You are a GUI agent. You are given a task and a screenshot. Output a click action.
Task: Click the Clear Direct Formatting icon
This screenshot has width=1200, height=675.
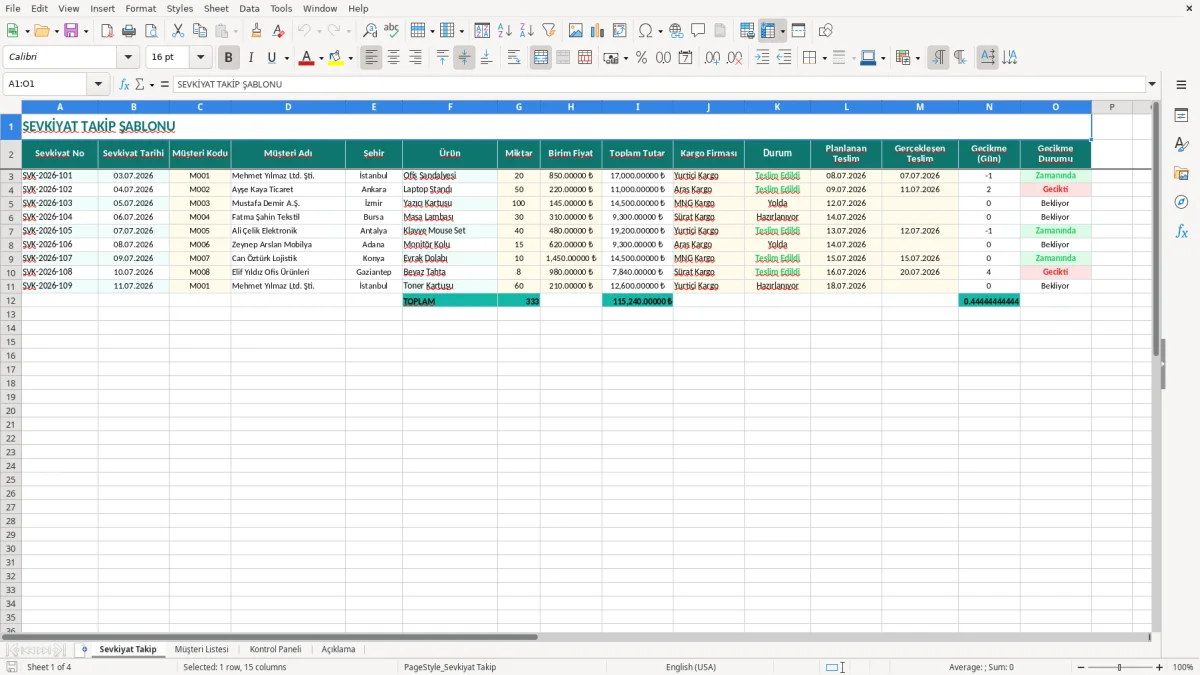[x=278, y=31]
